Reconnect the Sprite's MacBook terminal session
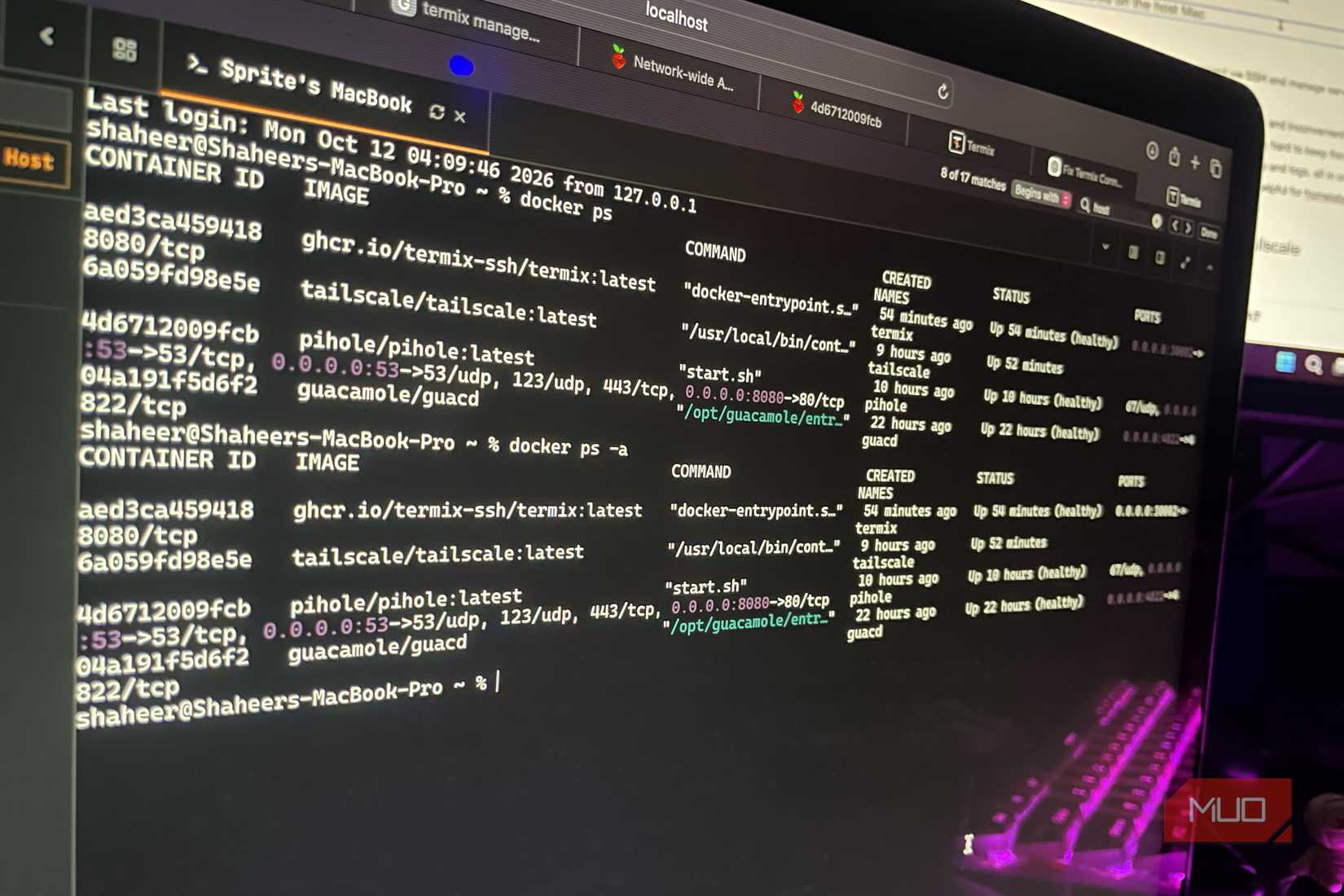 pyautogui.click(x=437, y=112)
